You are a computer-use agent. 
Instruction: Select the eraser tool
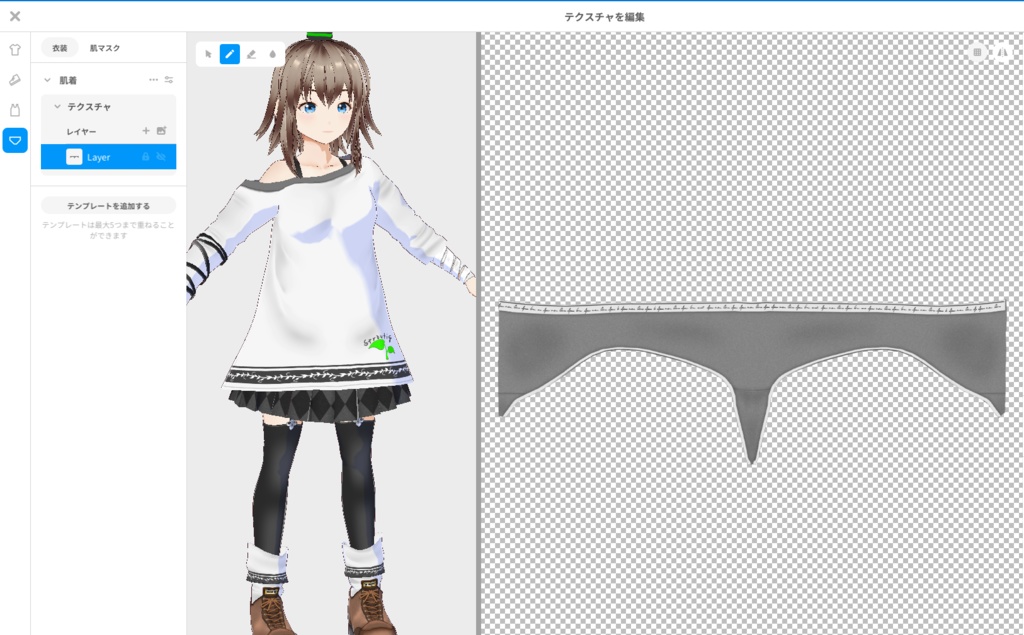coord(251,54)
